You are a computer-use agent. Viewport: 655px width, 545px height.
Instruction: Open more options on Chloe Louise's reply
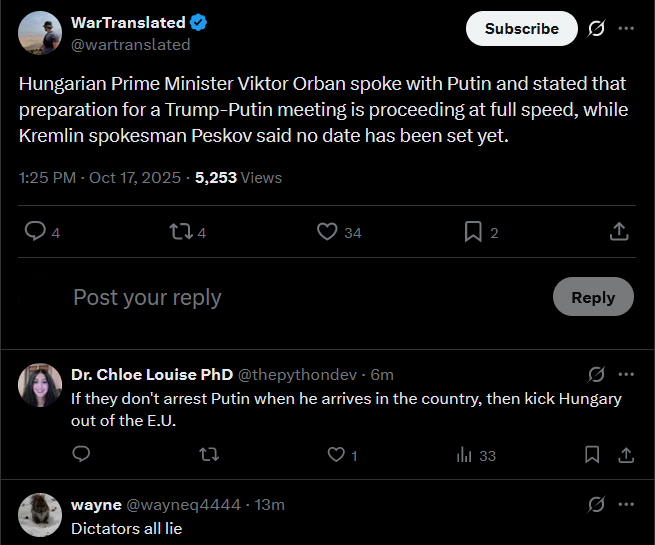click(626, 374)
